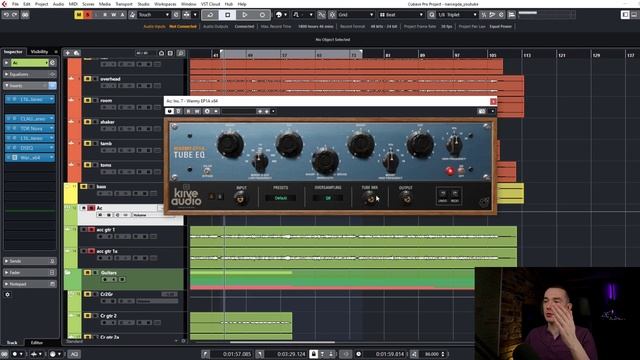The width and height of the screenshot is (640, 360).
Task: Open the grid type Beat dropdown
Action: [x=401, y=15]
